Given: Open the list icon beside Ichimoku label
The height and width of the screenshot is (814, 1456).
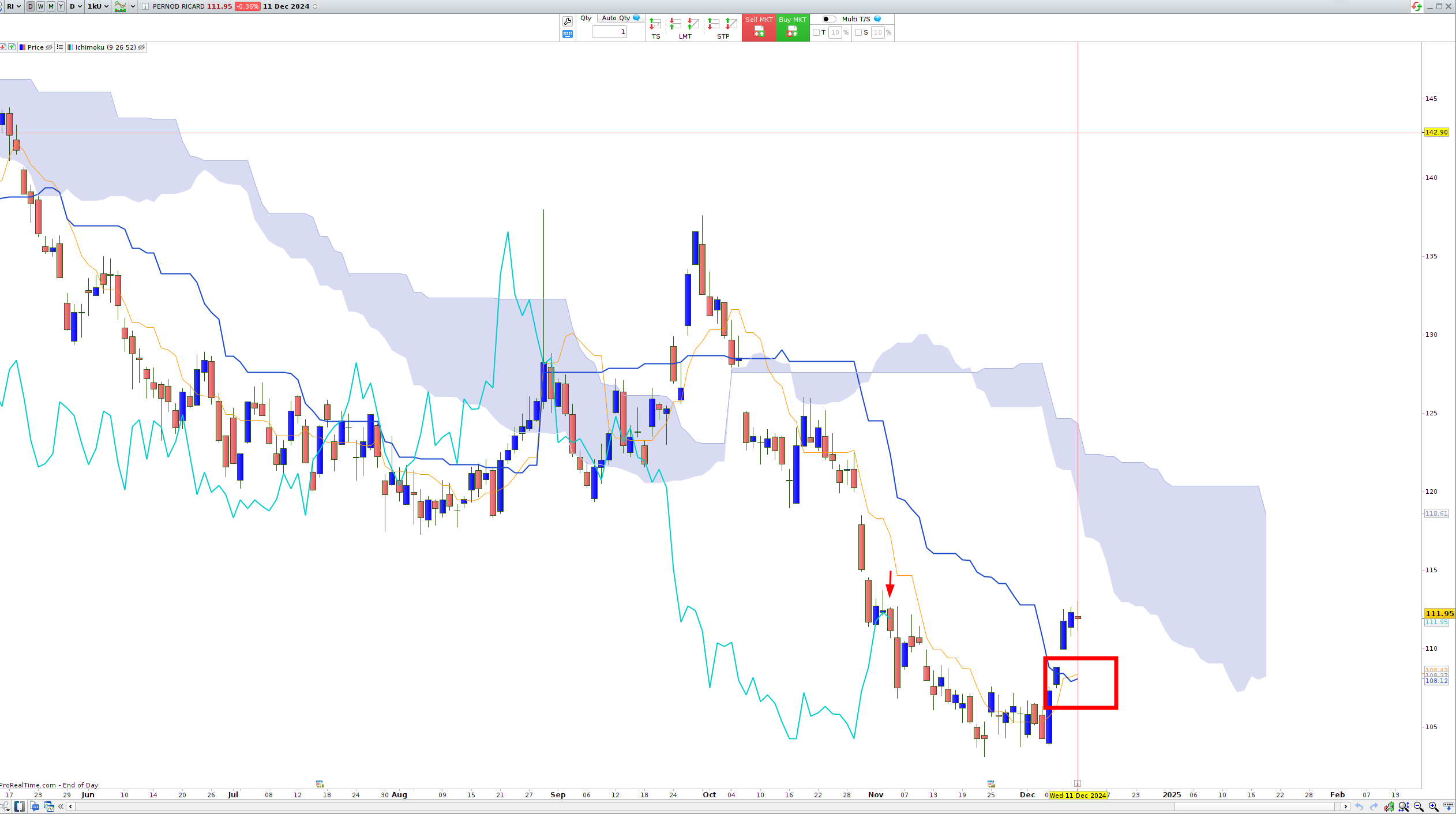Looking at the screenshot, I should pyautogui.click(x=60, y=47).
